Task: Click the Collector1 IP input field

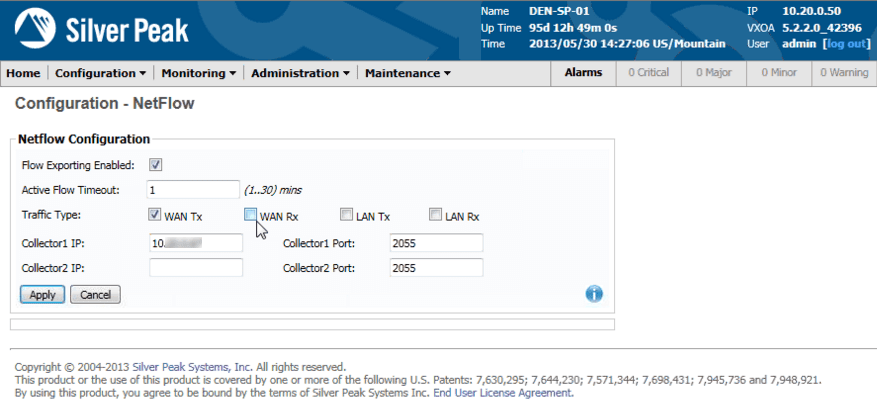Action: (x=196, y=243)
